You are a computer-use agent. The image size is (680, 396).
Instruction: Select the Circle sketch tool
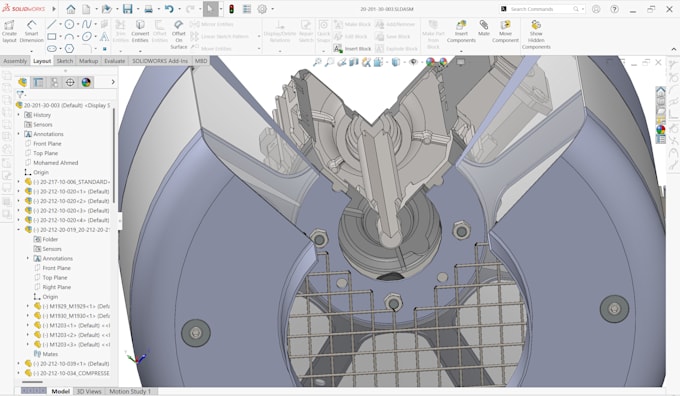(69, 24)
